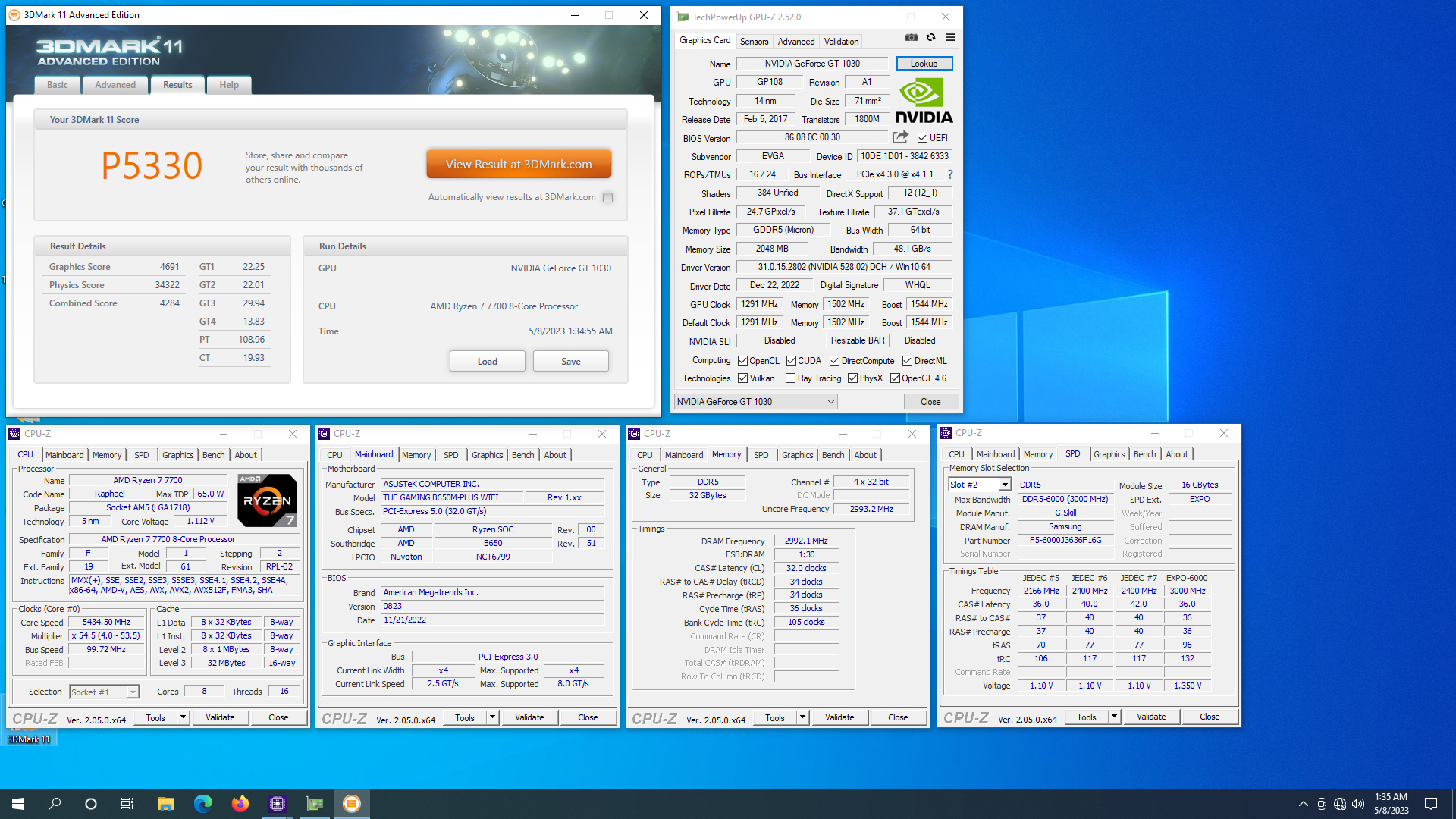1456x819 pixels.
Task: Click the Save button in Run Details
Action: point(570,362)
